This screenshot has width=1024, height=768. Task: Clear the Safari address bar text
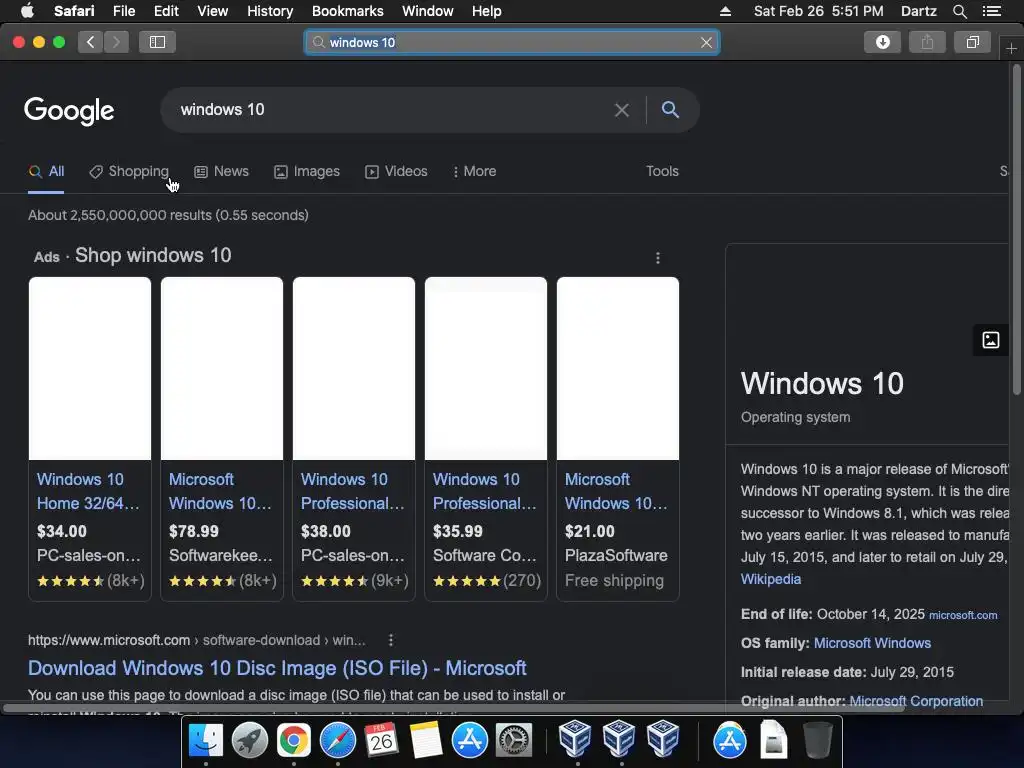click(706, 42)
